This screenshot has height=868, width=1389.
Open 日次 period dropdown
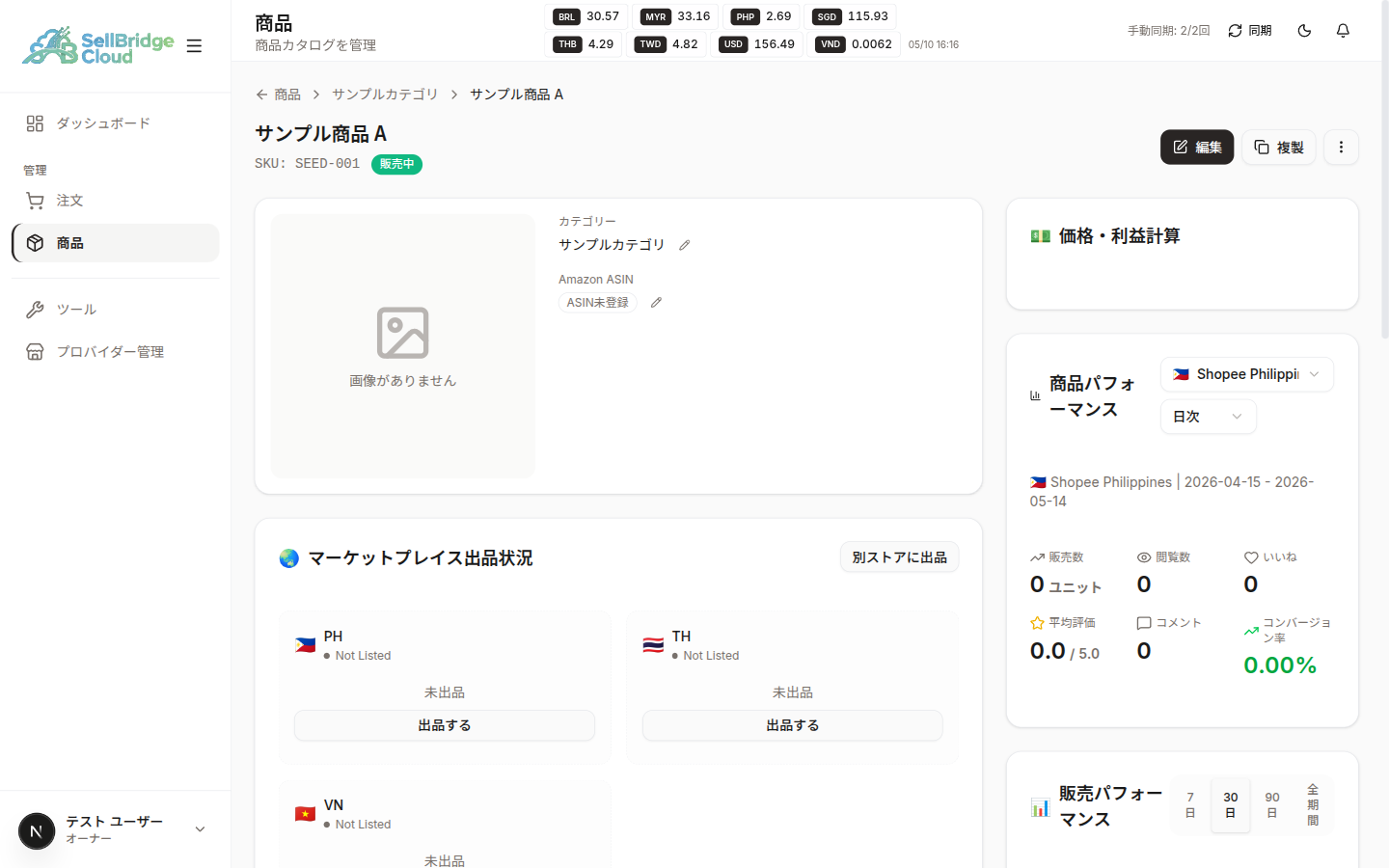point(1209,417)
